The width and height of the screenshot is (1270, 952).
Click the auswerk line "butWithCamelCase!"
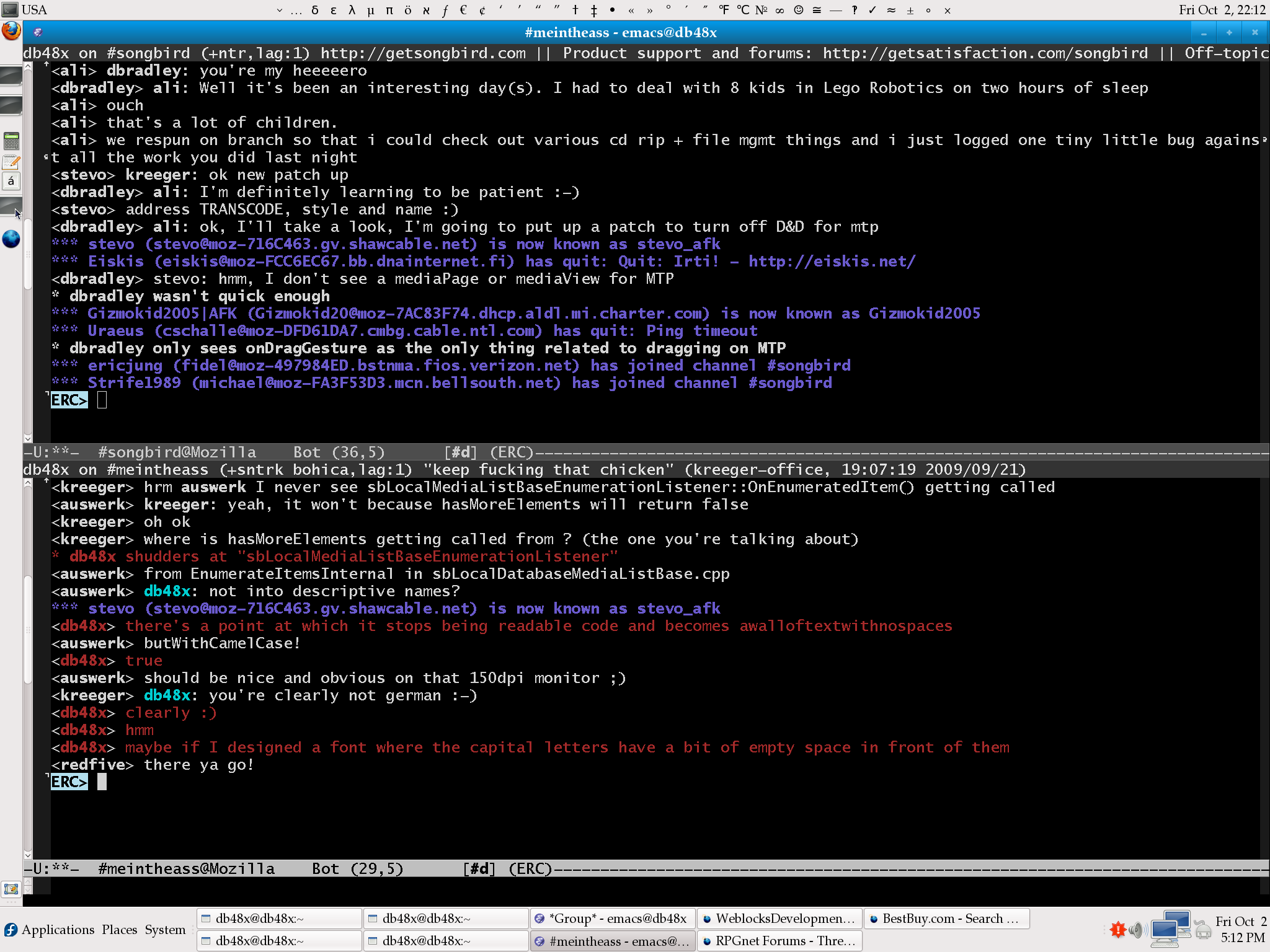pos(222,643)
